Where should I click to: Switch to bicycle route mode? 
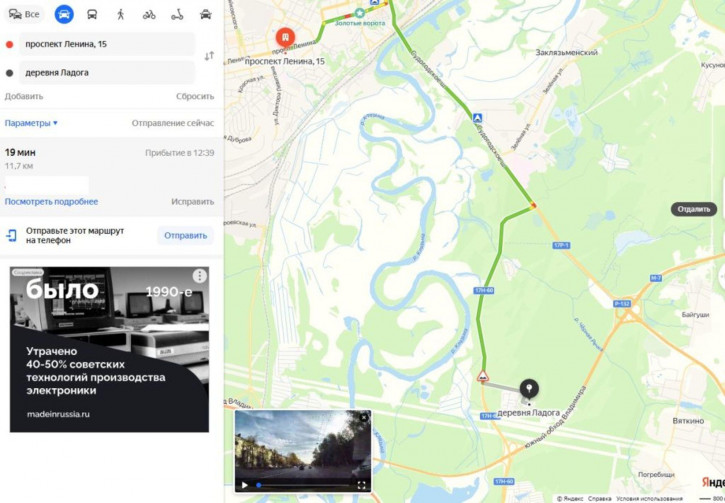click(x=149, y=14)
